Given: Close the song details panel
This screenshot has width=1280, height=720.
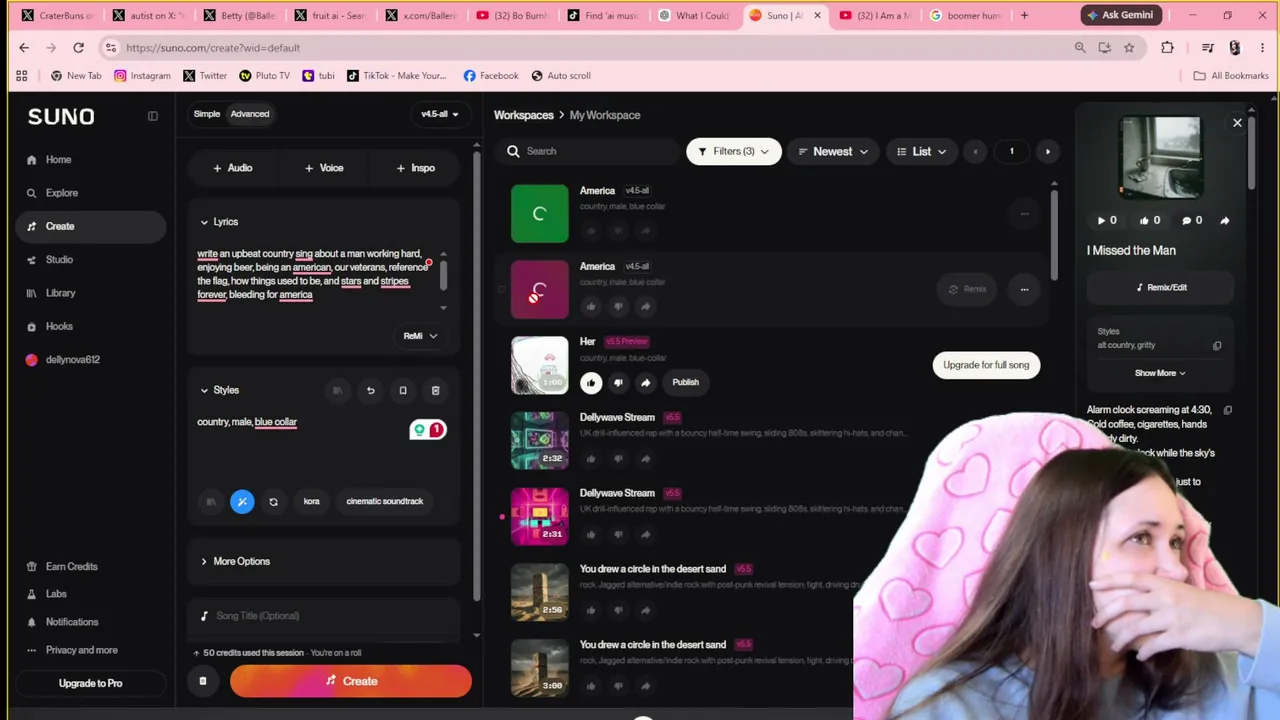Looking at the screenshot, I should point(1237,123).
